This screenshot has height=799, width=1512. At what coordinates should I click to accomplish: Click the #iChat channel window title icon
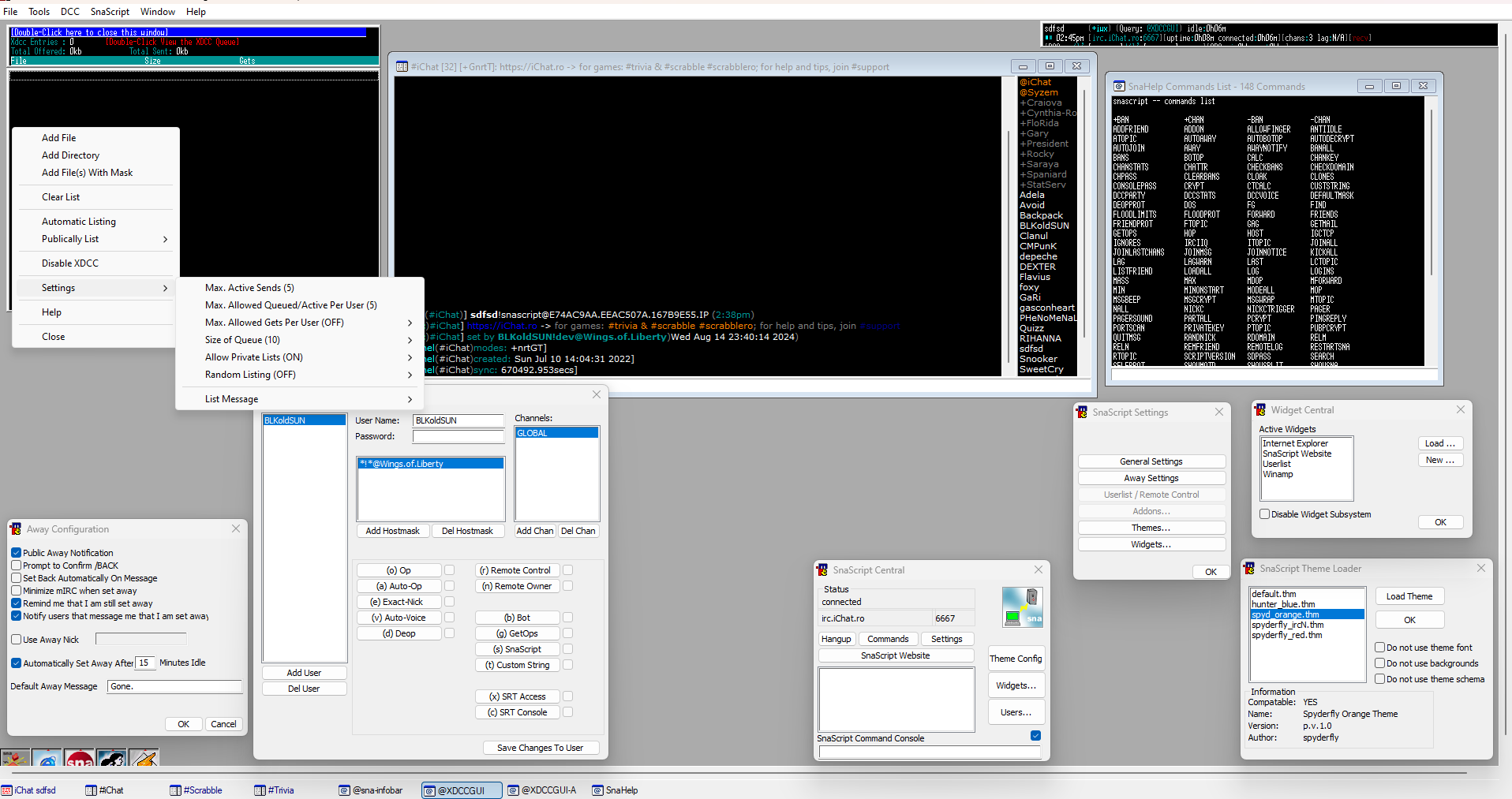tap(402, 67)
